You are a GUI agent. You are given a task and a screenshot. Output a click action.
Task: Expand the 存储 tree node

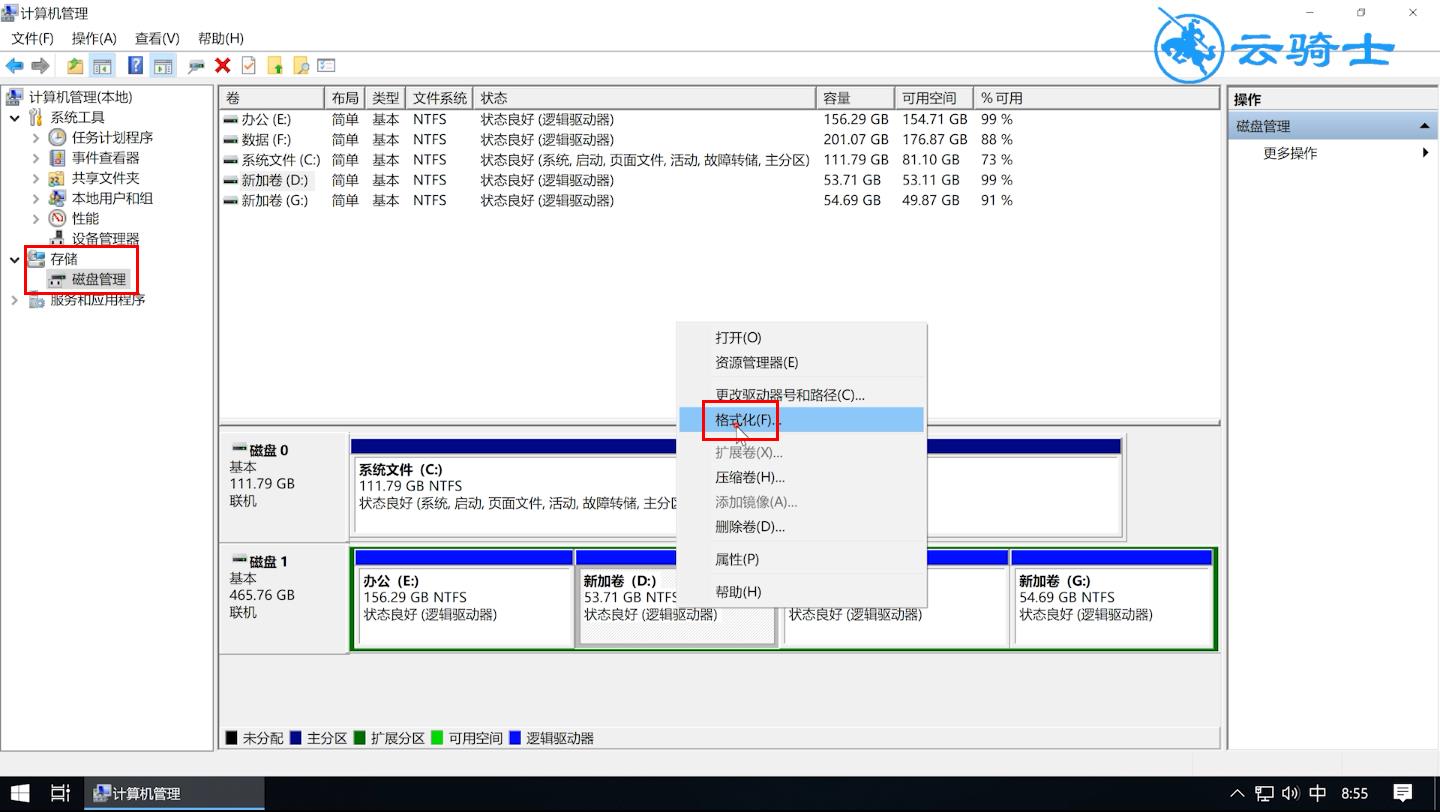pos(13,258)
